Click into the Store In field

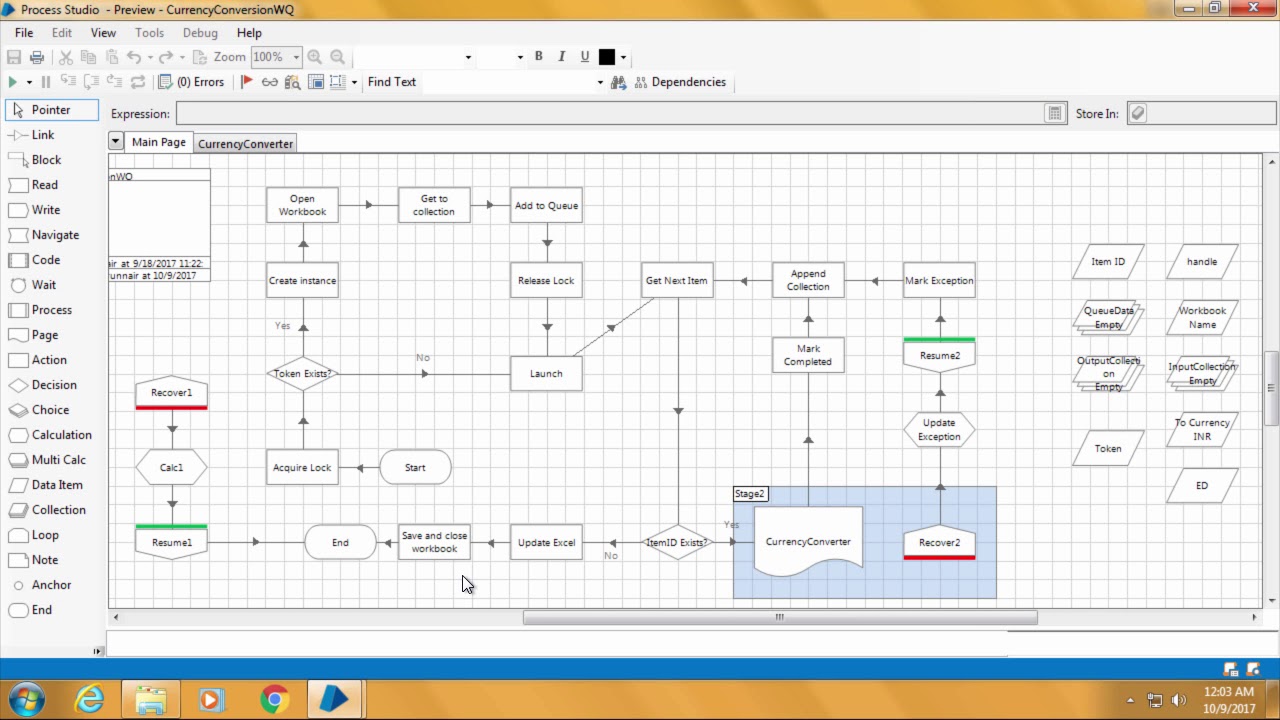[1212, 114]
